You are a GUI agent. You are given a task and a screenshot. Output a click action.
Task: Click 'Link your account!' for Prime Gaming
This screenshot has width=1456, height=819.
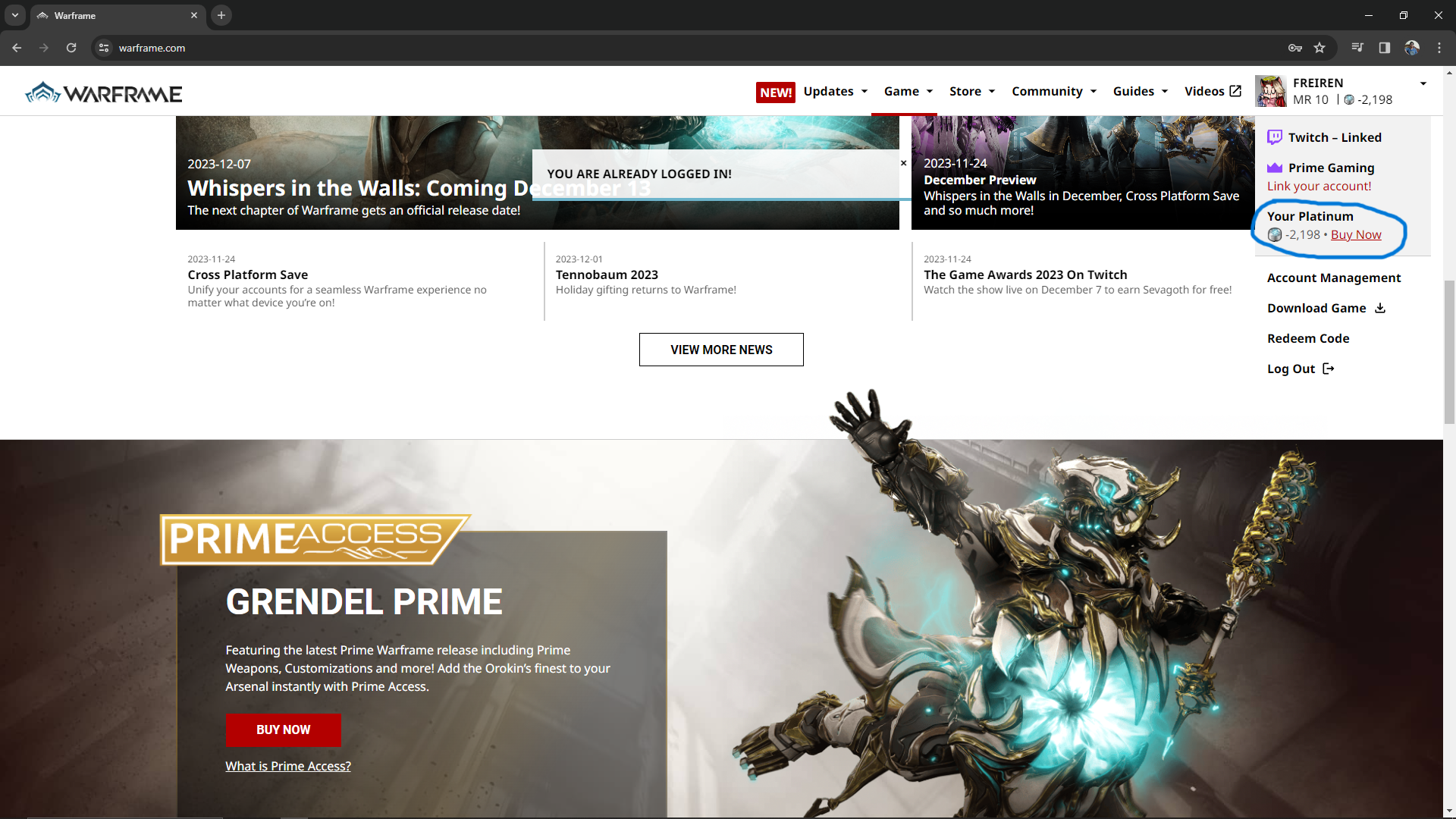(x=1319, y=186)
